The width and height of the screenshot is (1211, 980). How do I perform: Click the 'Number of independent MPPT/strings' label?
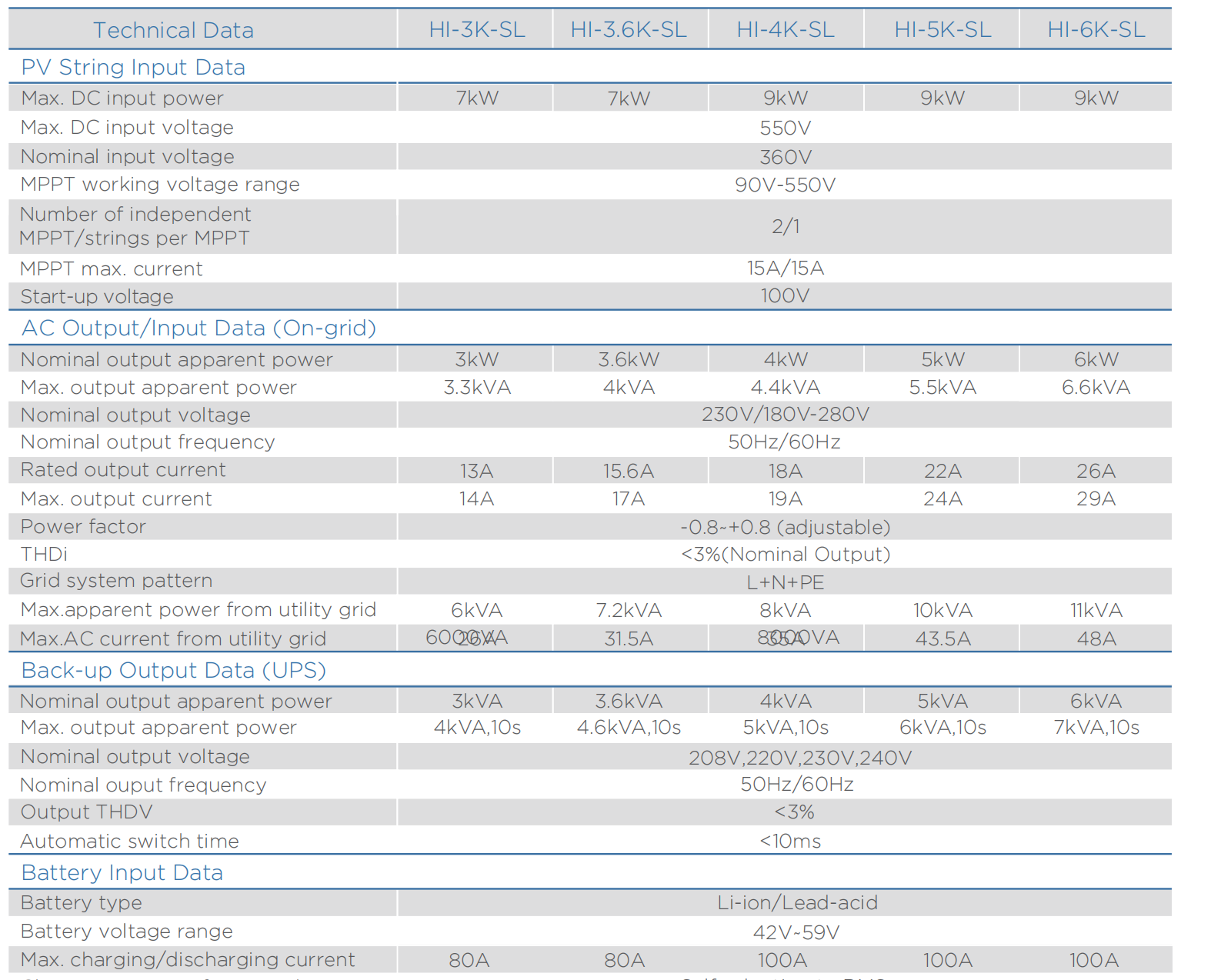coord(135,226)
